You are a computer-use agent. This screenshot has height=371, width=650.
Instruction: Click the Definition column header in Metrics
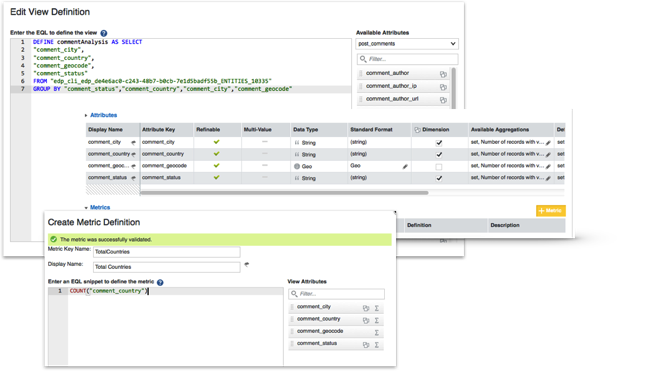(446, 225)
